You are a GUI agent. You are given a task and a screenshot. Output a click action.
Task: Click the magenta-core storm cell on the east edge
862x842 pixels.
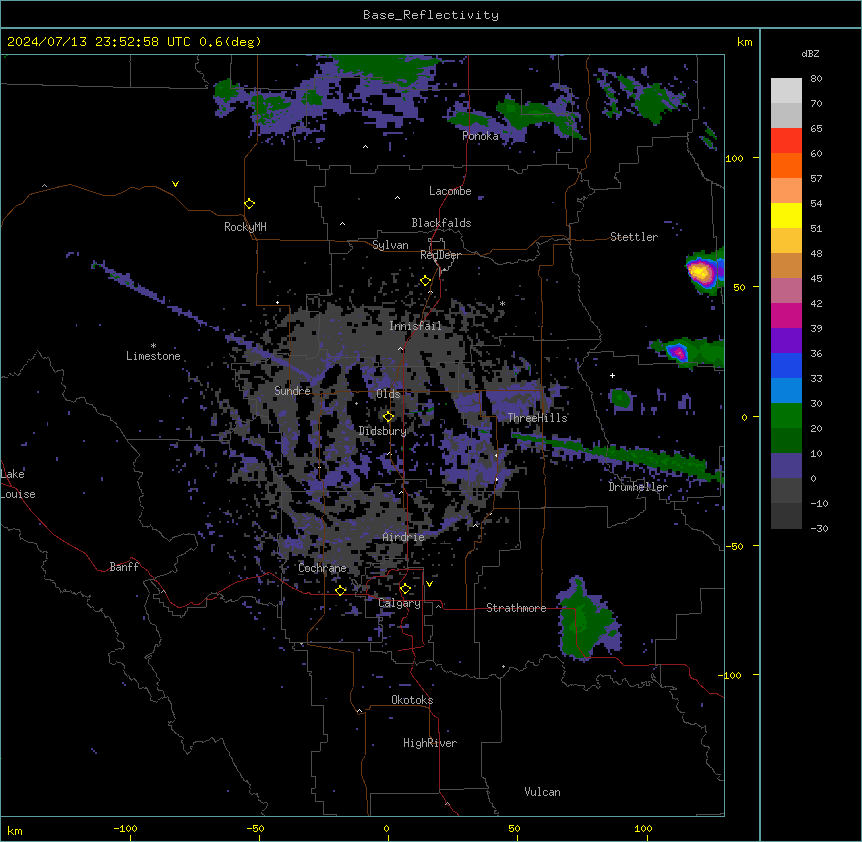pyautogui.click(x=678, y=352)
